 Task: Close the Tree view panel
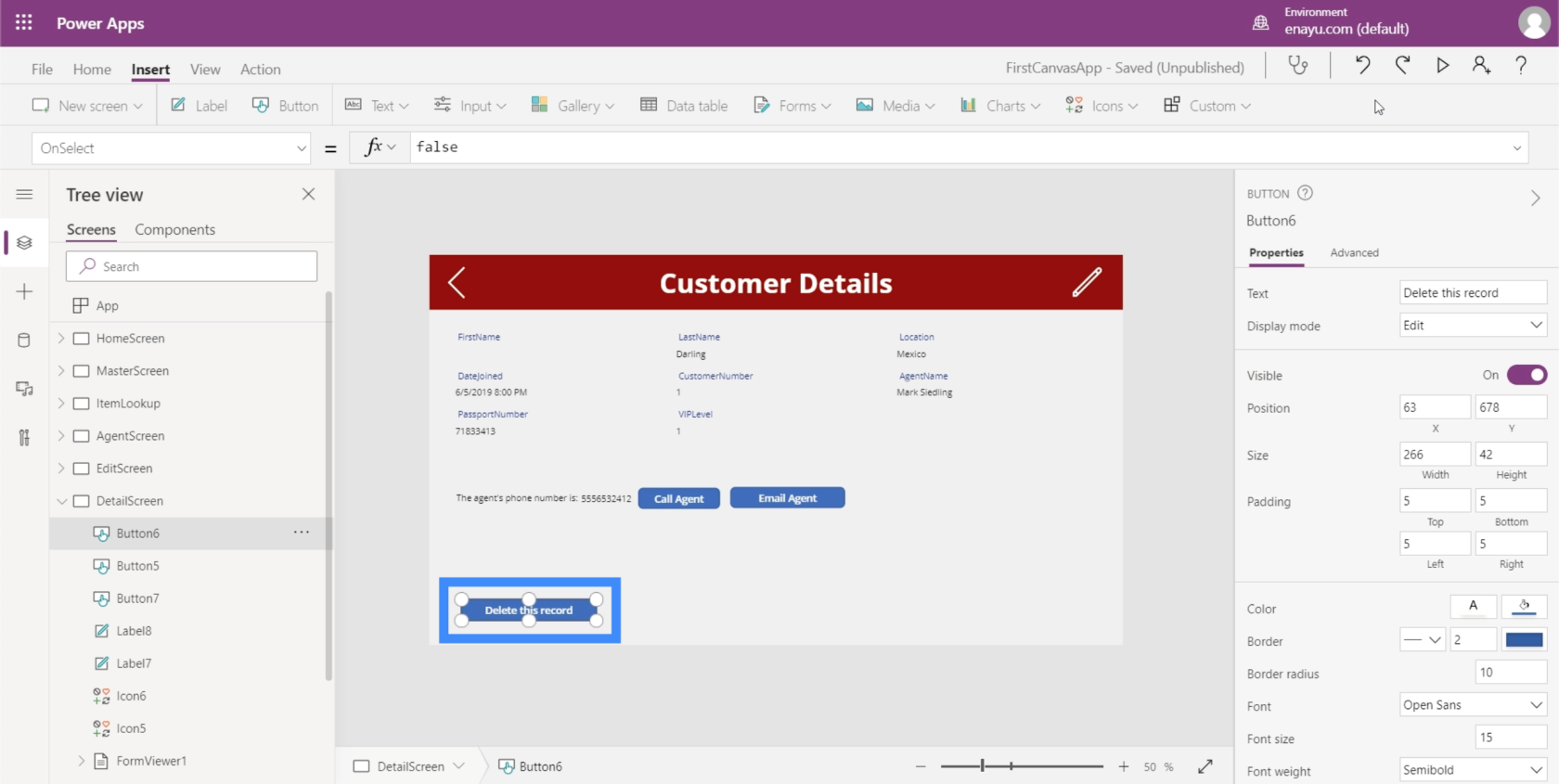(308, 194)
